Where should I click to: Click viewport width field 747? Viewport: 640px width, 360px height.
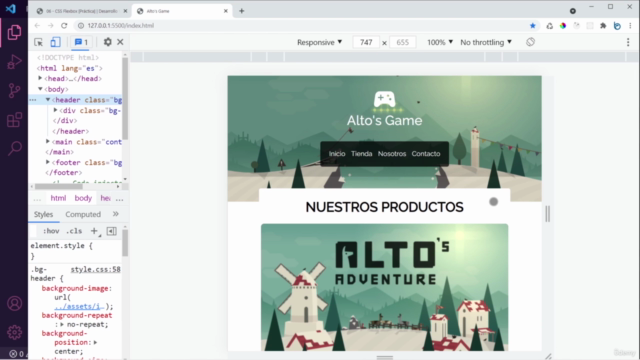point(366,42)
